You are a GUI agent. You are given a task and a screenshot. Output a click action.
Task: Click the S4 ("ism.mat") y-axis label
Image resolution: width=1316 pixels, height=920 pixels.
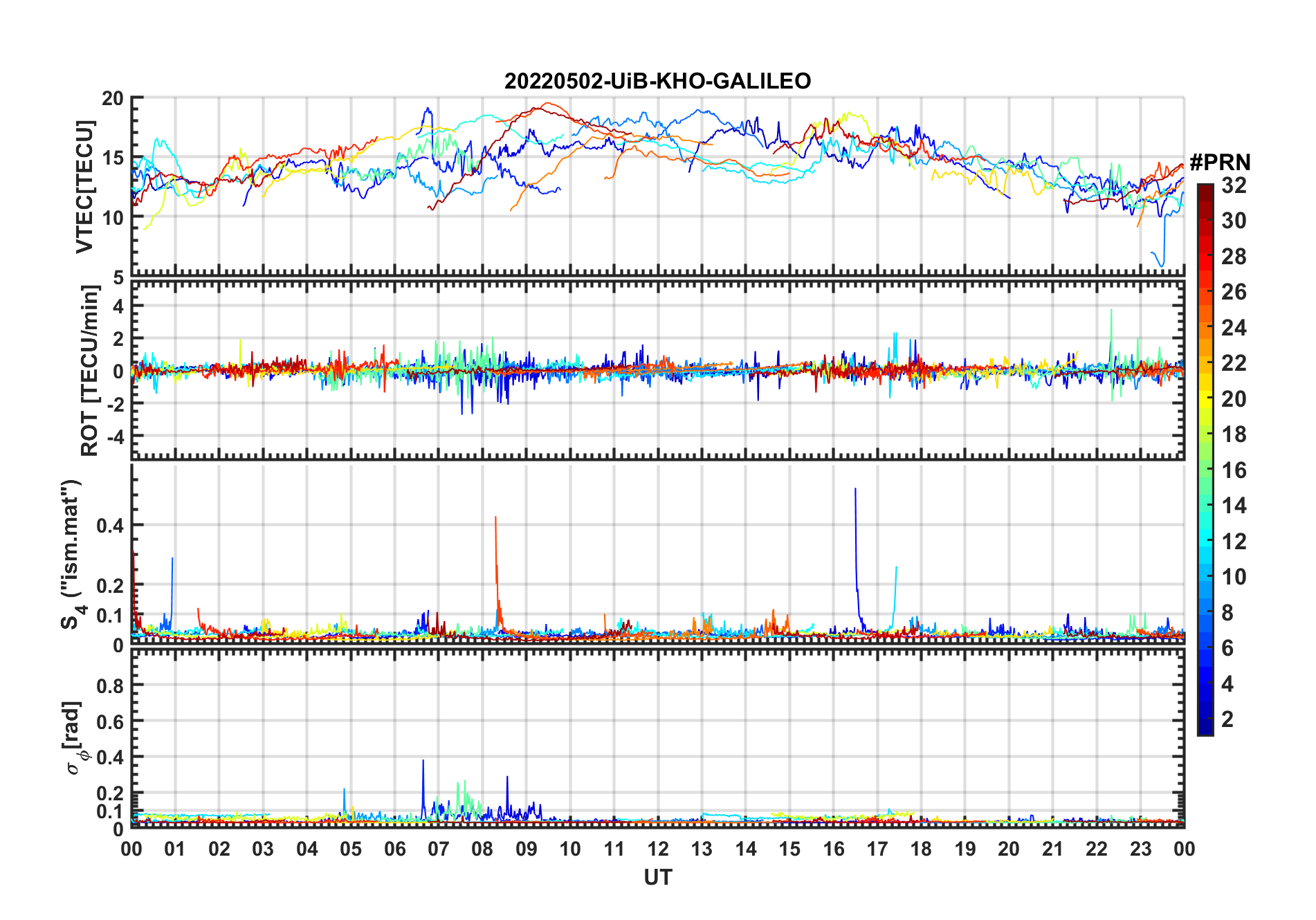pyautogui.click(x=72, y=554)
